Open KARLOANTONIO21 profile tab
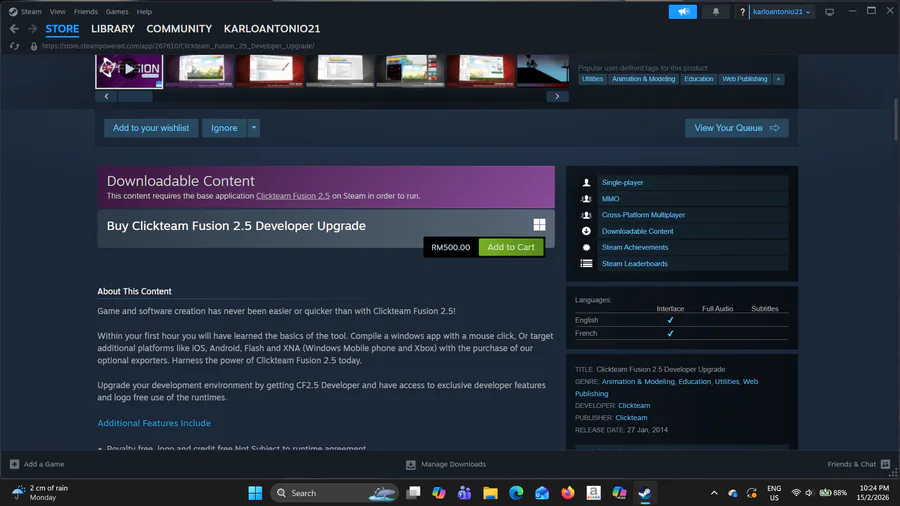The width and height of the screenshot is (900, 506). pos(272,29)
